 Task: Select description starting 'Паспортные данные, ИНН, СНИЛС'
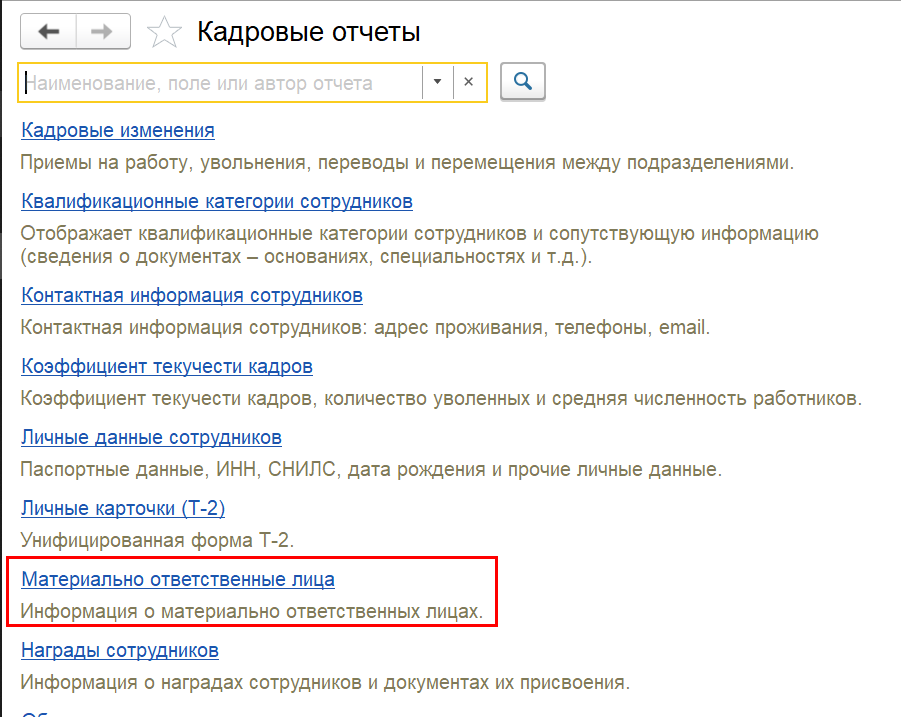[x=371, y=470]
